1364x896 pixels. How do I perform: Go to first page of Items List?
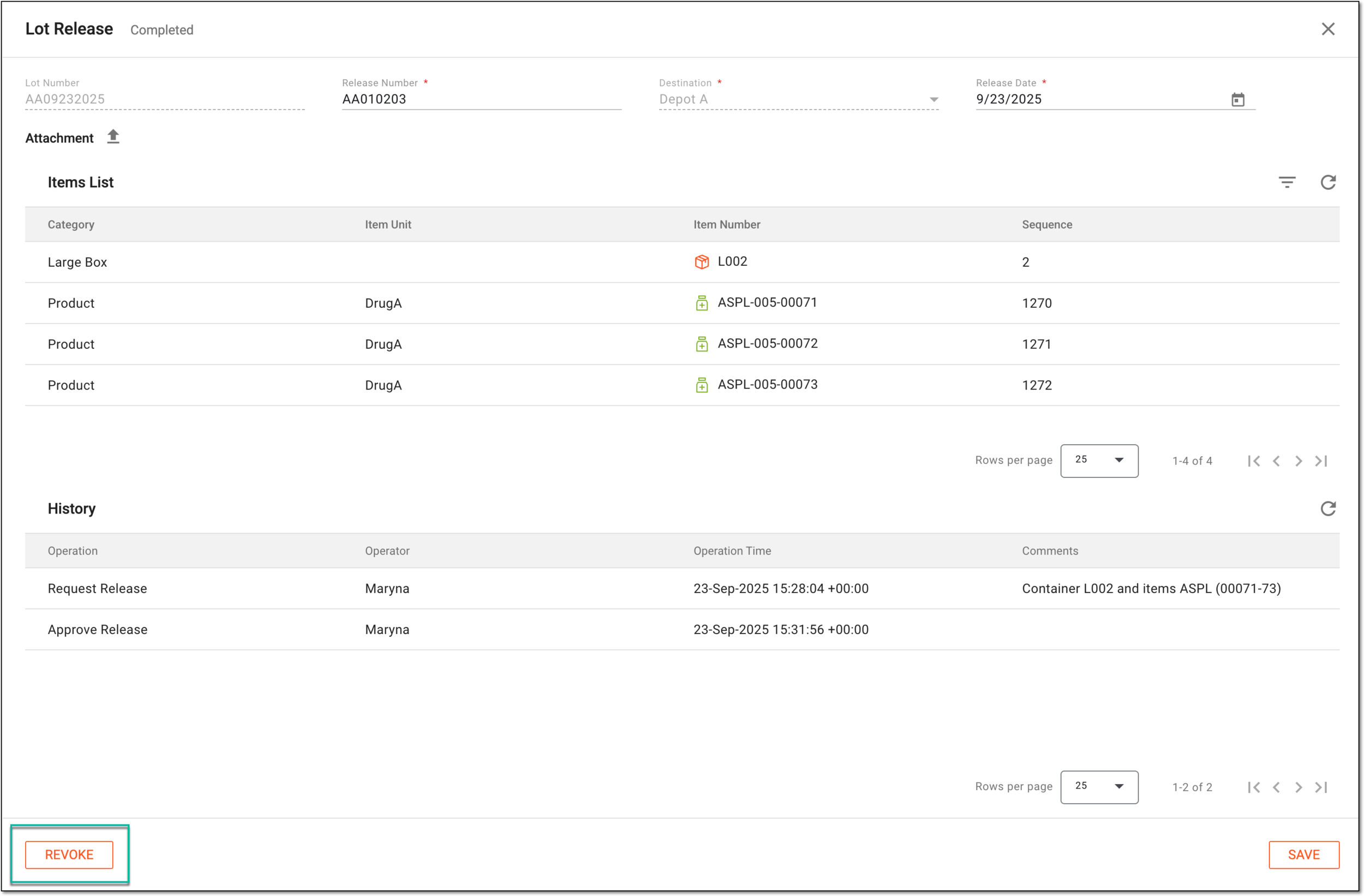[x=1254, y=461]
